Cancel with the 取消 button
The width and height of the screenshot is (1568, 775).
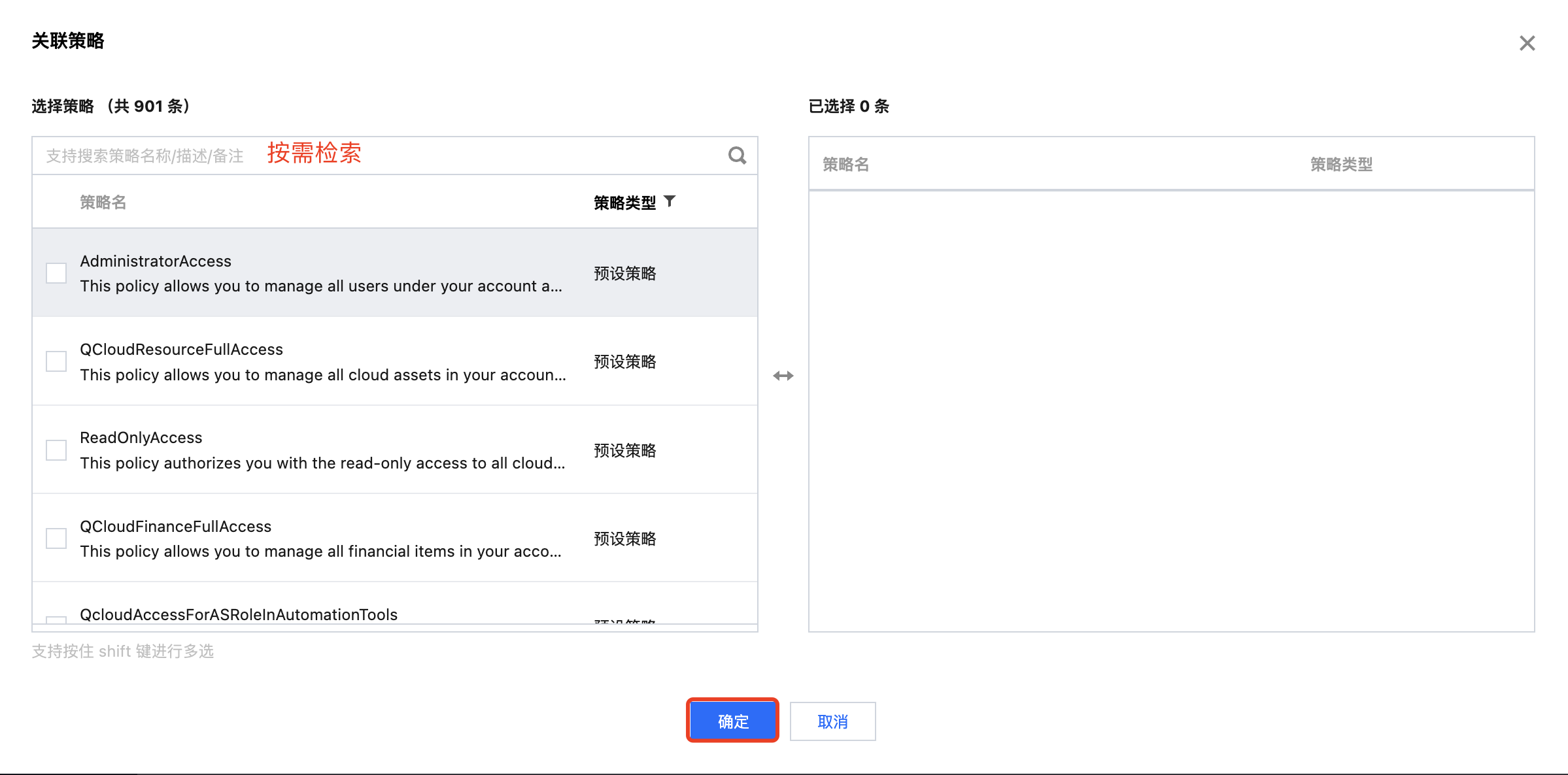coord(832,721)
